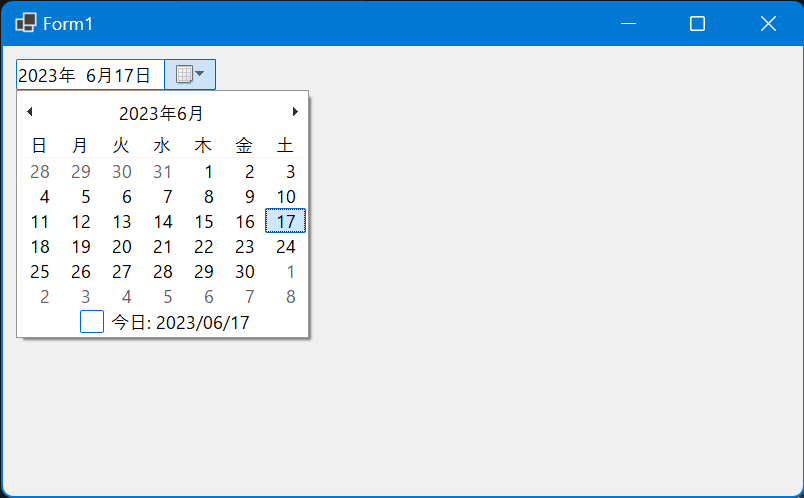Go to previous month arrow
This screenshot has height=498, width=804.
[x=30, y=112]
